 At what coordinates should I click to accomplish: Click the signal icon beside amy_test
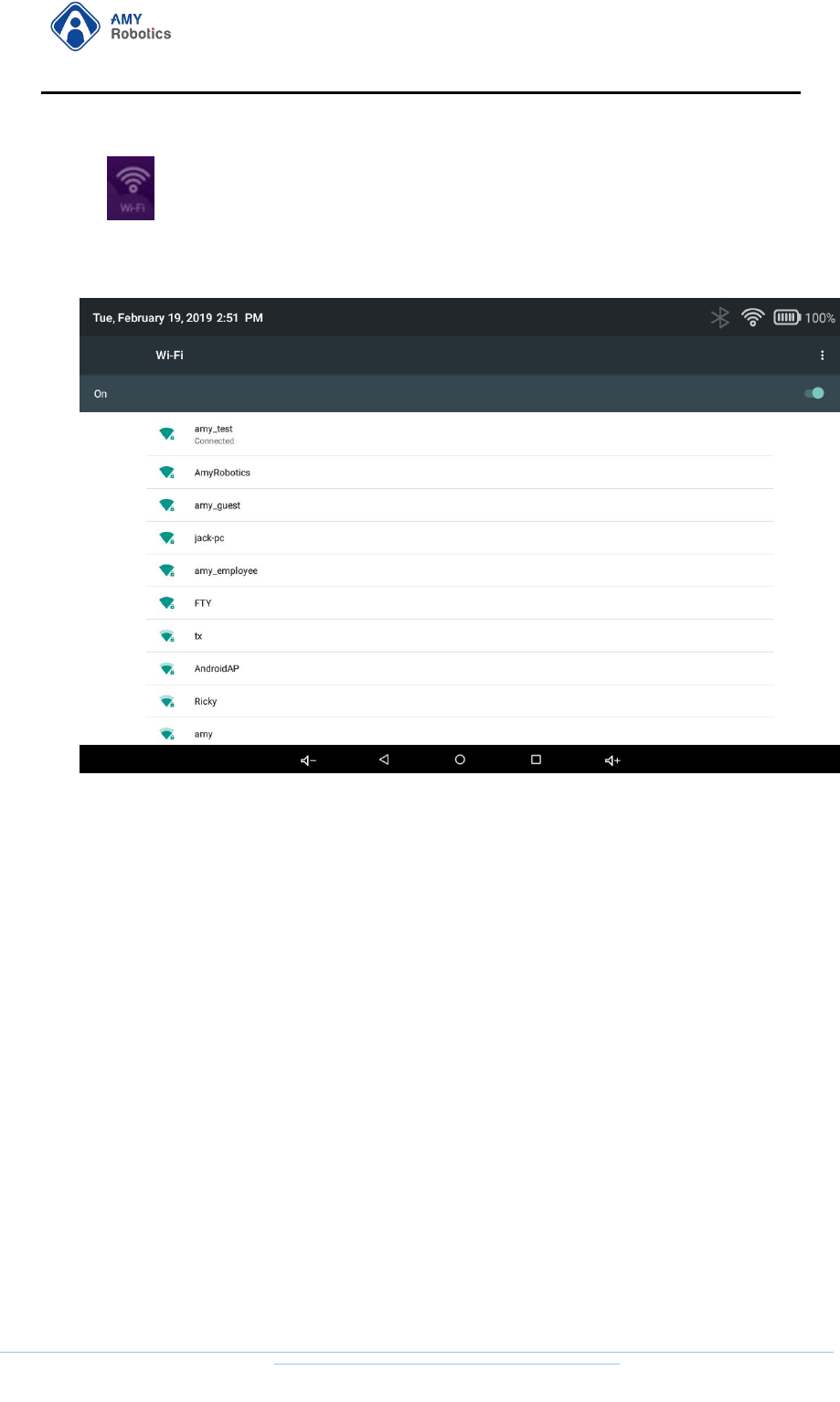pyautogui.click(x=167, y=434)
